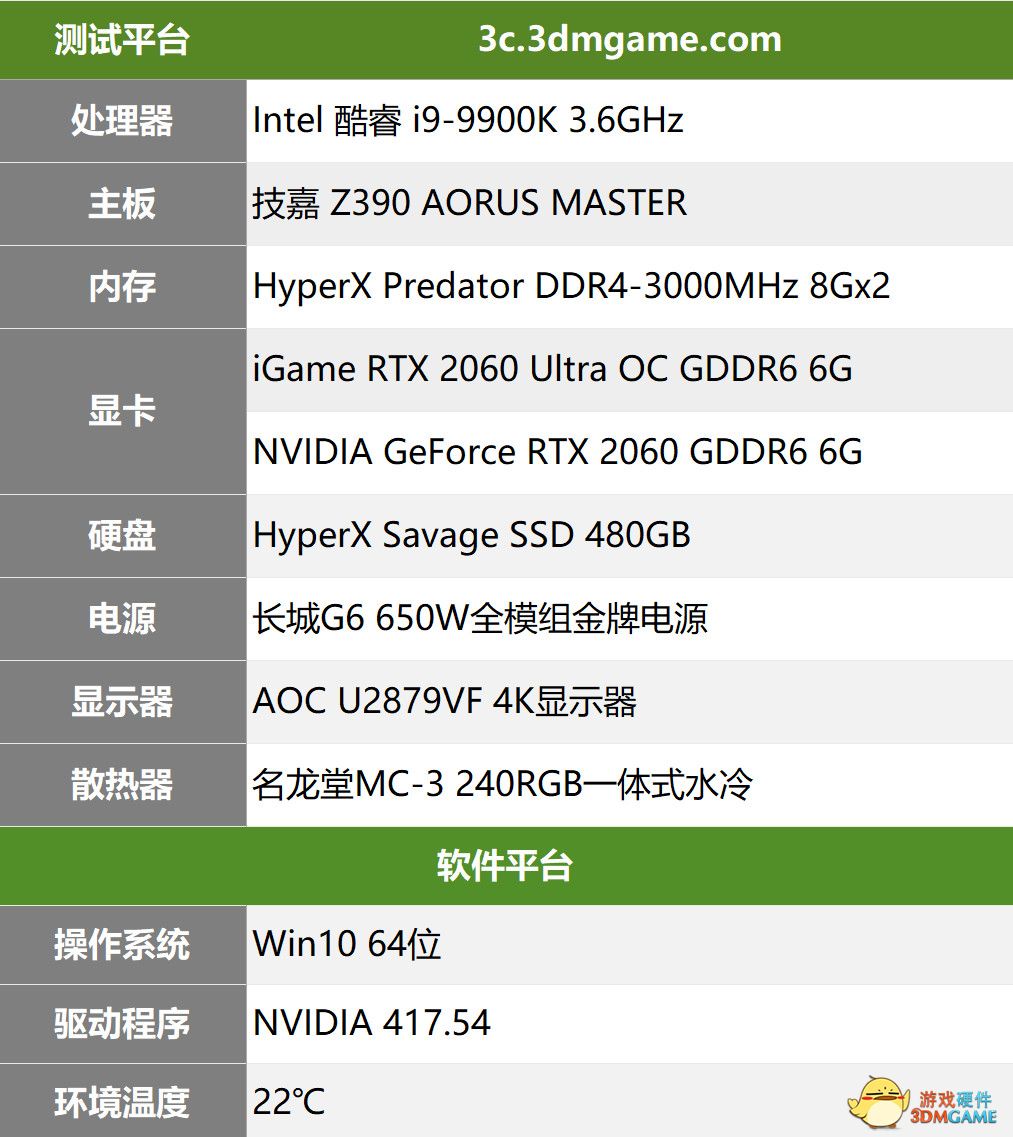Select the 处理器 label cell
Image resolution: width=1013 pixels, height=1137 pixels.
(123, 120)
